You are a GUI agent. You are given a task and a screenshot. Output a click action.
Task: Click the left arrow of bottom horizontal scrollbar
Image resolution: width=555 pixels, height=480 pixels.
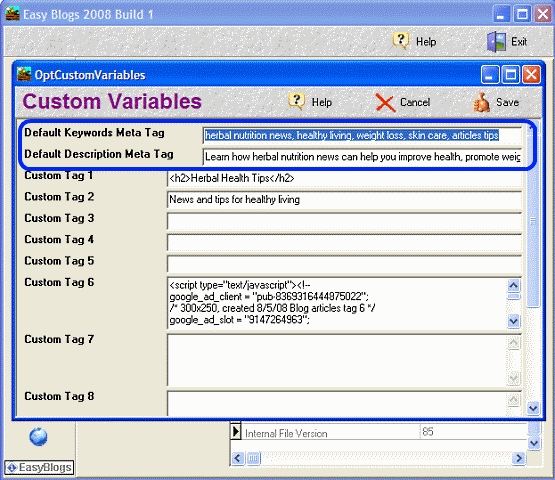coord(238,458)
